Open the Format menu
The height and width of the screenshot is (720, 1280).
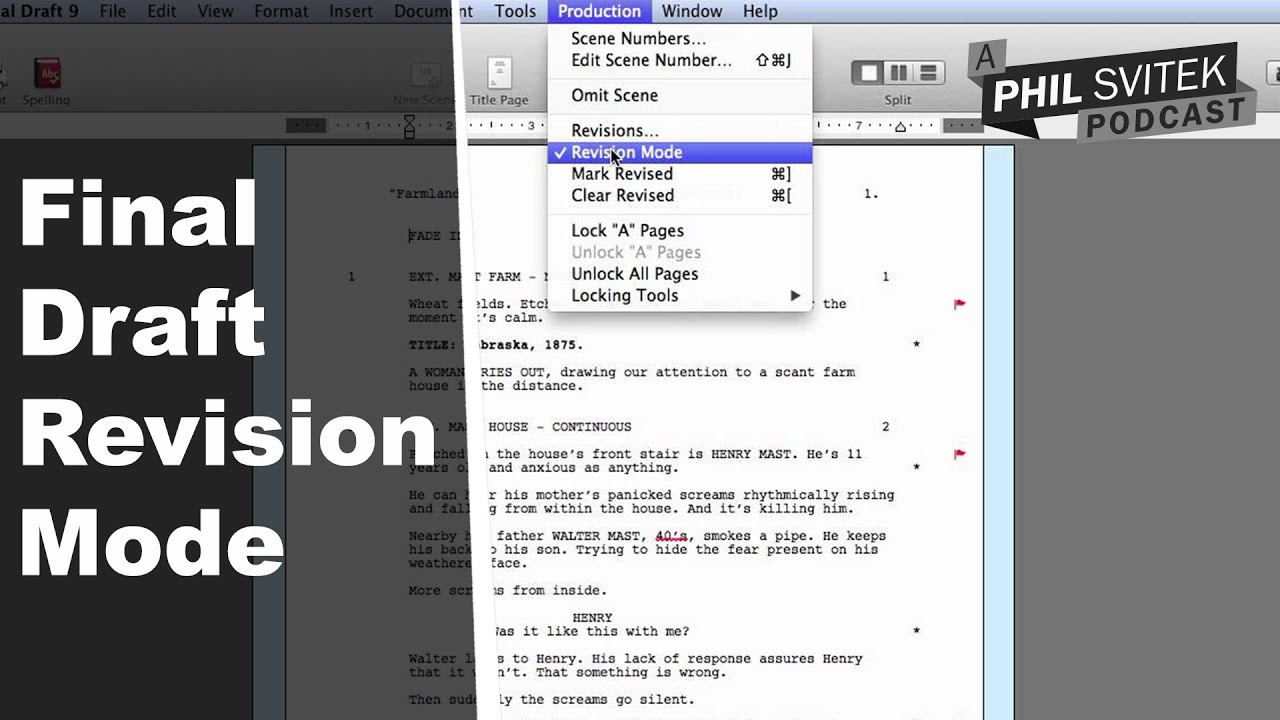[281, 11]
